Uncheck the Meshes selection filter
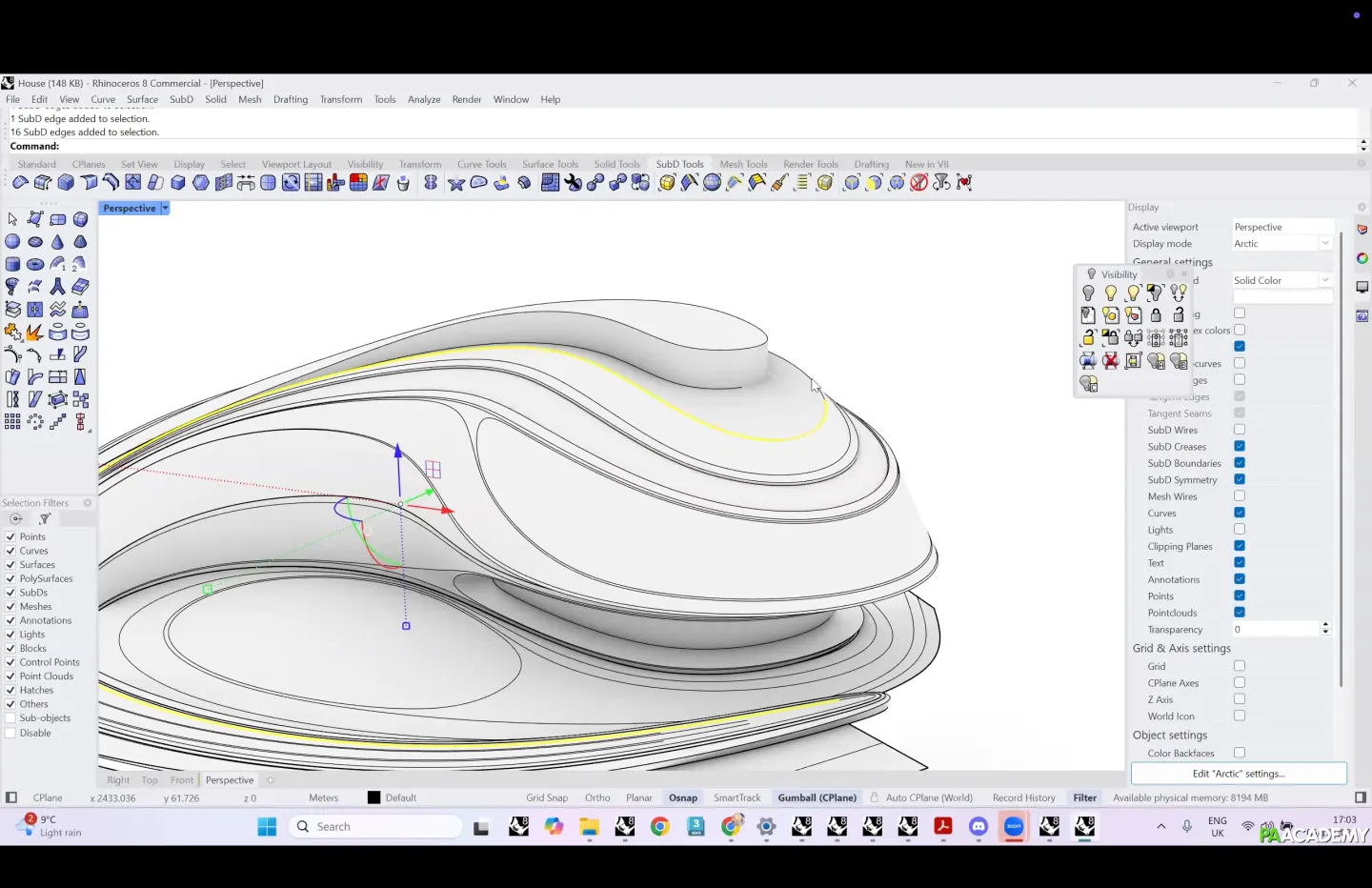Viewport: 1372px width, 888px height. 10,607
